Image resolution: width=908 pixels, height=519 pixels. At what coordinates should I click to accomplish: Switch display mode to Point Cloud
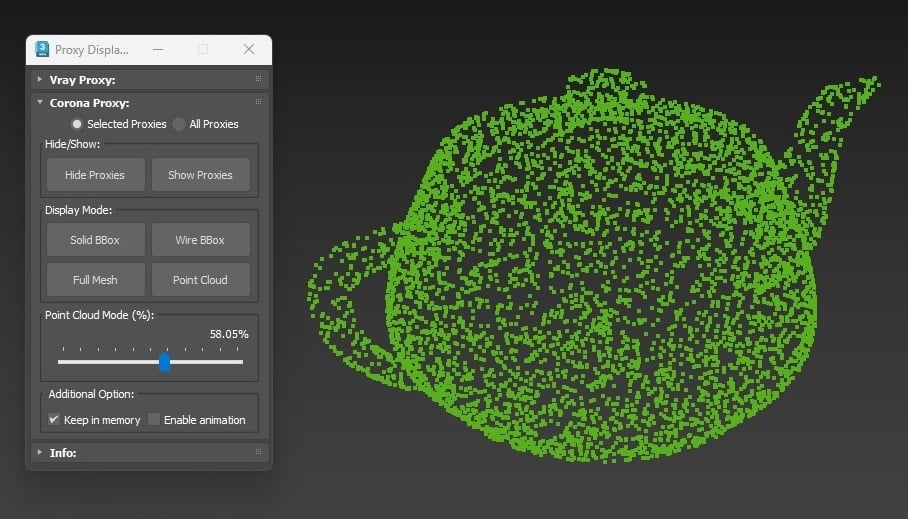pos(201,279)
